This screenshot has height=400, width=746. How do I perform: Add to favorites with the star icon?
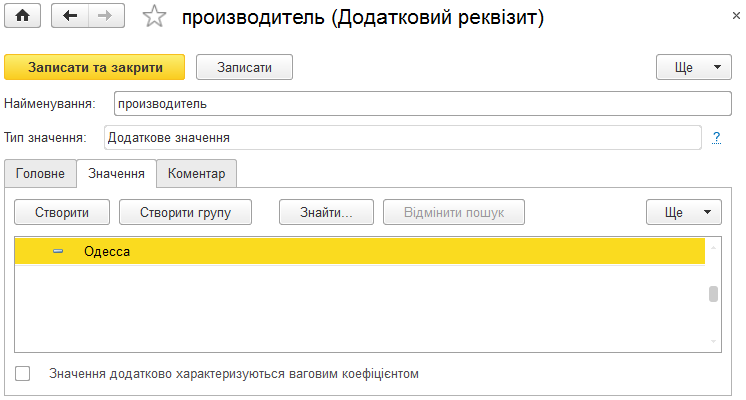(154, 17)
